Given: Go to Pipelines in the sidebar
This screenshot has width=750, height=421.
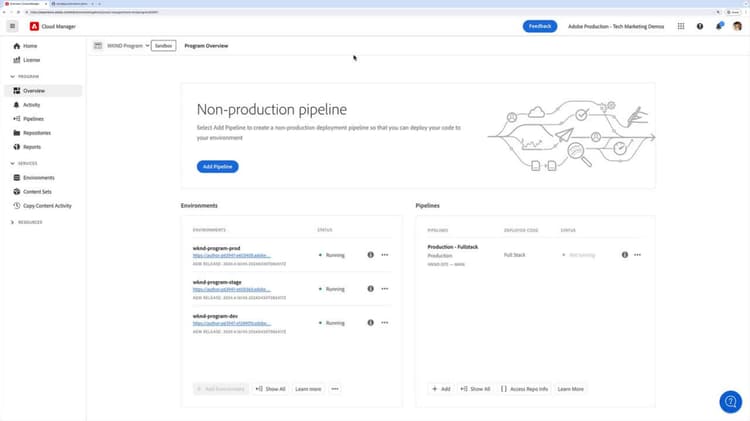Looking at the screenshot, I should [x=33, y=119].
